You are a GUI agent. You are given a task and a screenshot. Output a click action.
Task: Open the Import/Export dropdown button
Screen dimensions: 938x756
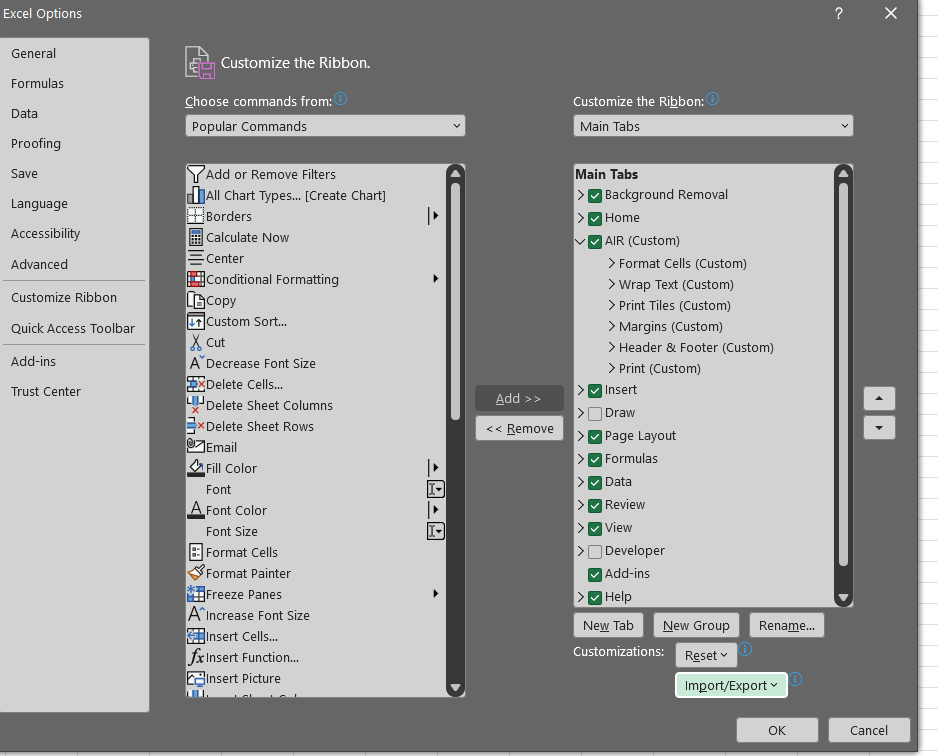(x=731, y=685)
